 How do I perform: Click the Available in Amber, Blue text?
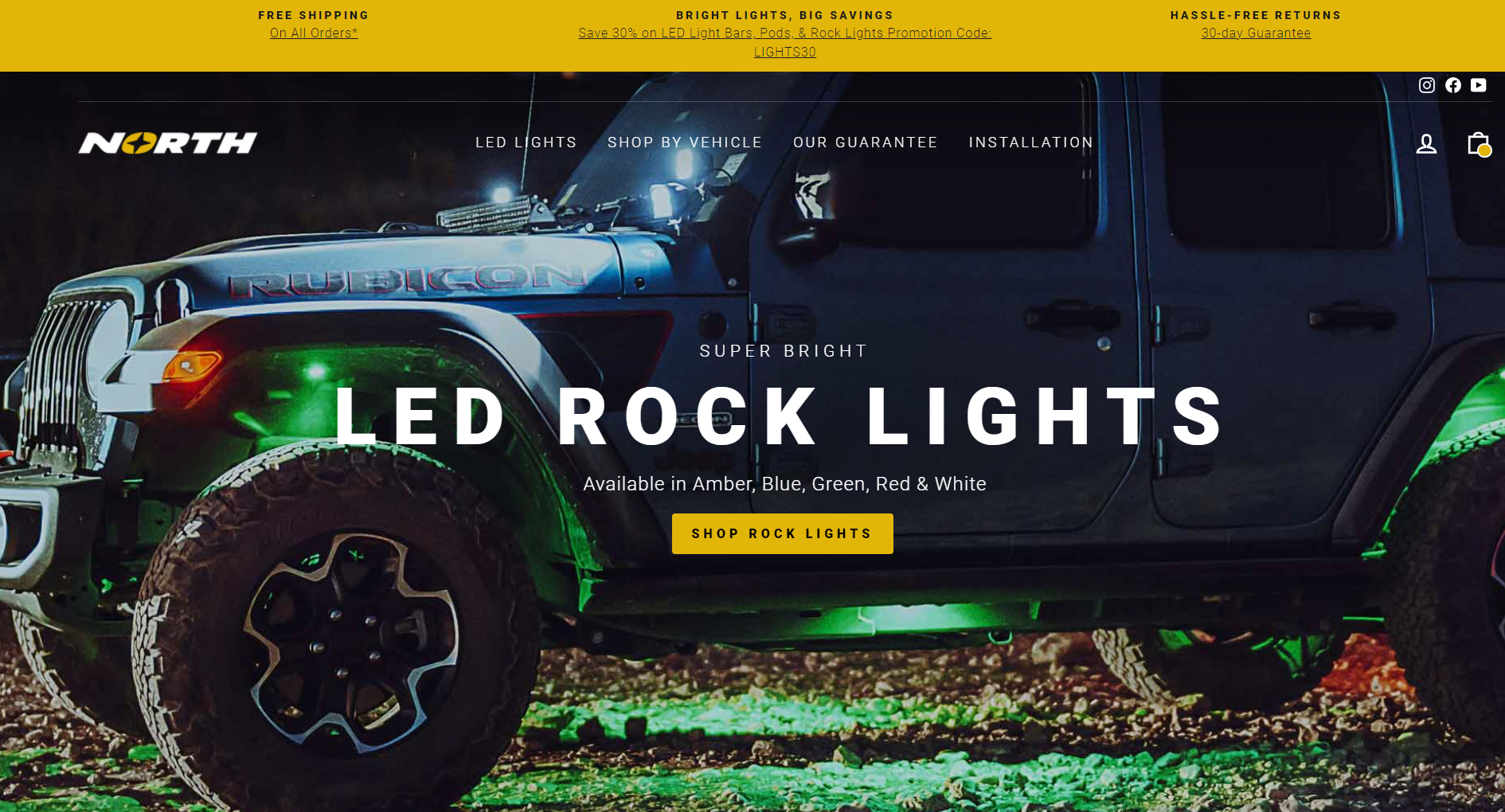784,484
